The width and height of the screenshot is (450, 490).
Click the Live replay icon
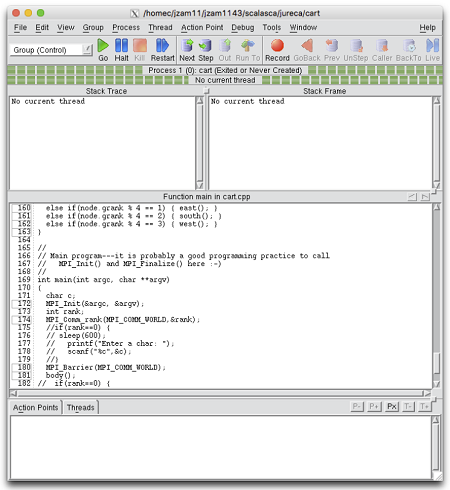pyautogui.click(x=432, y=50)
